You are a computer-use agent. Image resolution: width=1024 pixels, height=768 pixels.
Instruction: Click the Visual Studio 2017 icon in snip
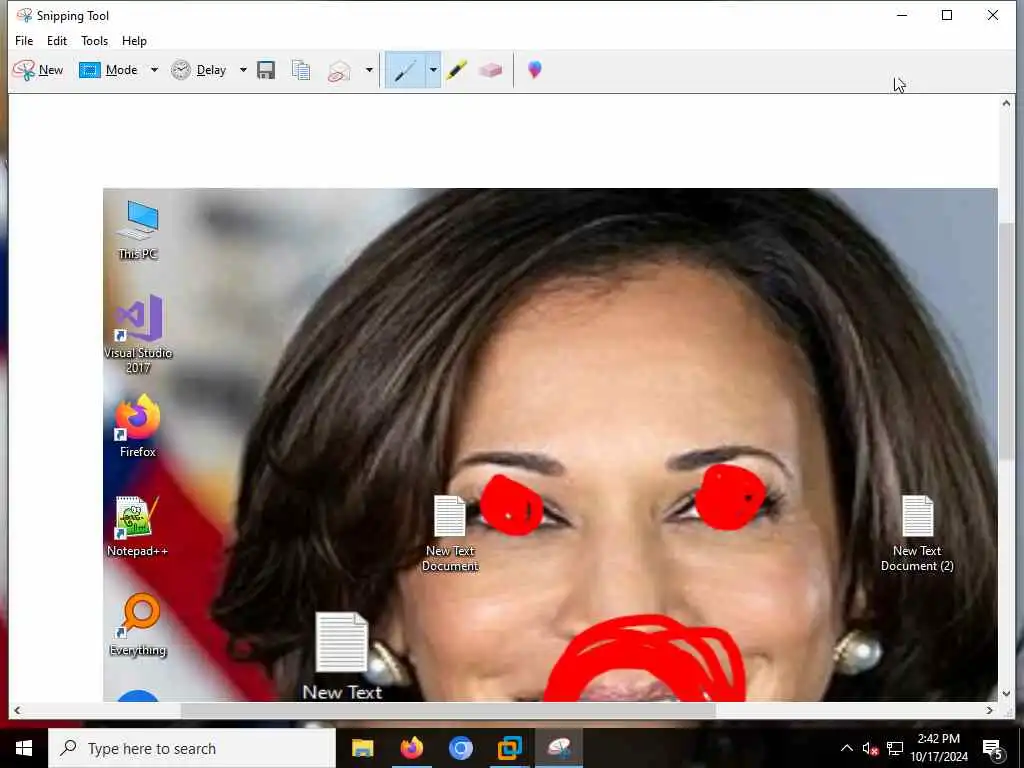(138, 334)
